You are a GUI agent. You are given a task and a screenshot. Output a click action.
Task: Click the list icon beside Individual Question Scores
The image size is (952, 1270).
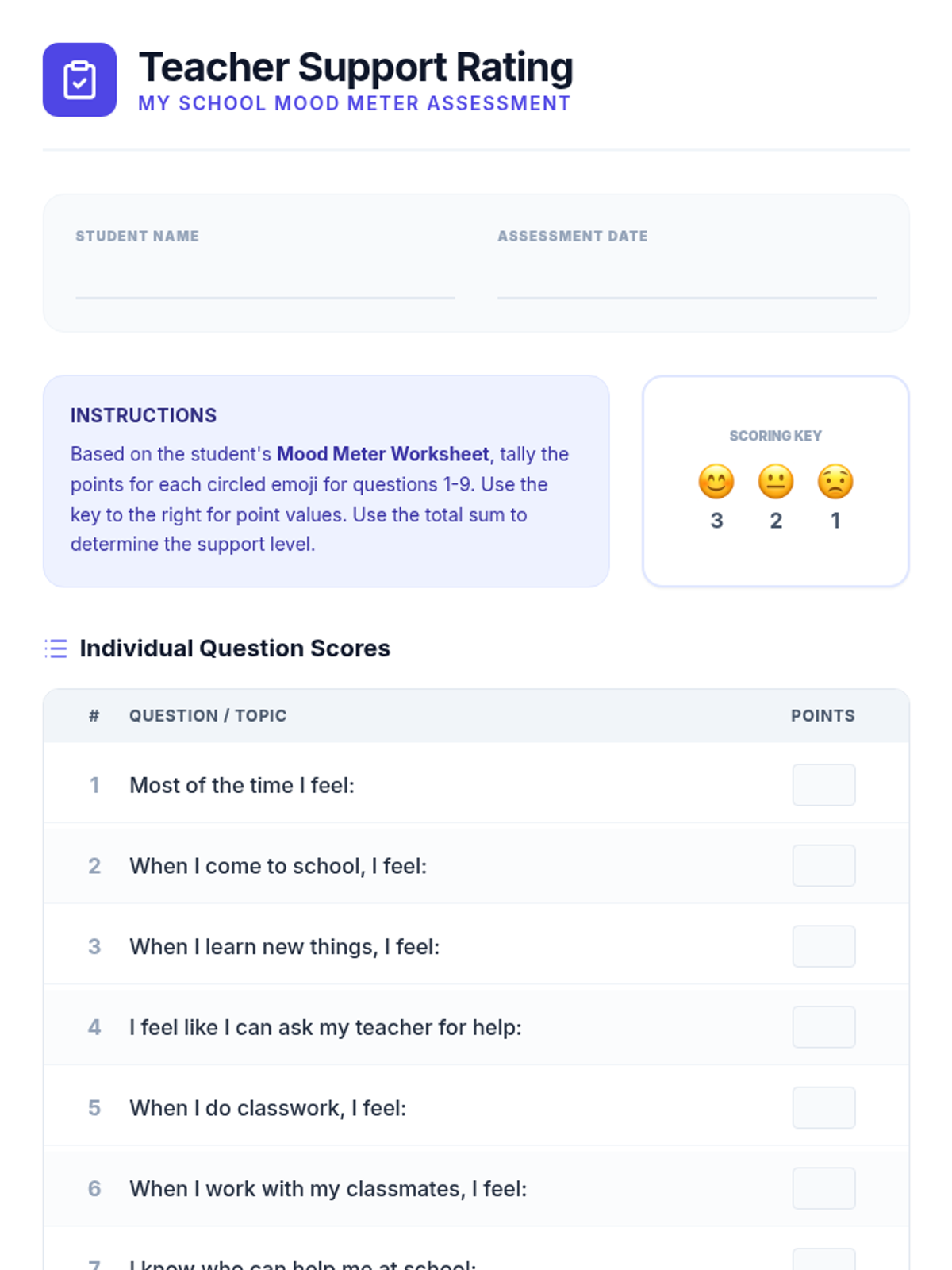[x=56, y=648]
